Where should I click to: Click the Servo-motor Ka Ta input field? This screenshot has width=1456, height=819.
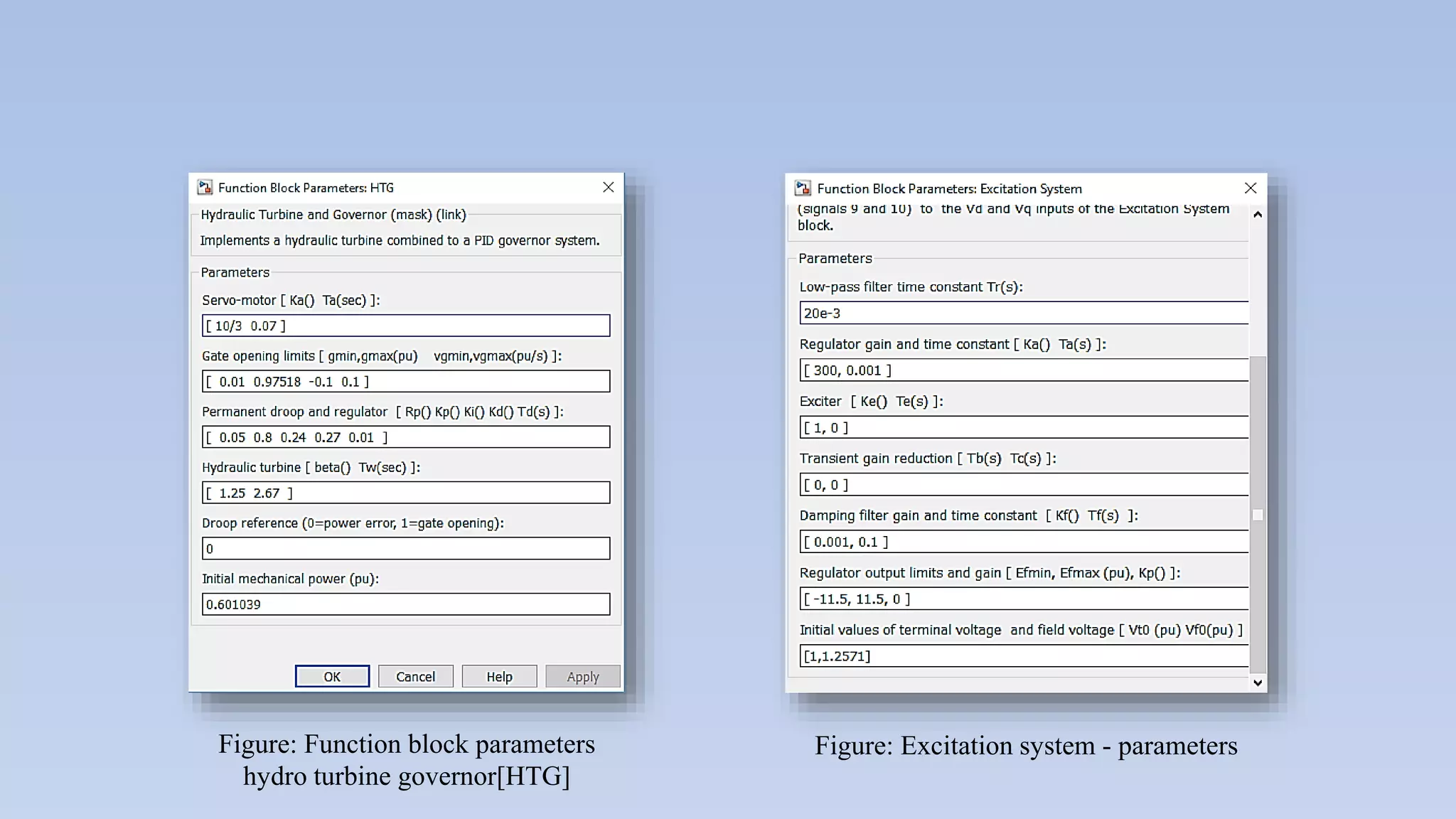click(406, 326)
